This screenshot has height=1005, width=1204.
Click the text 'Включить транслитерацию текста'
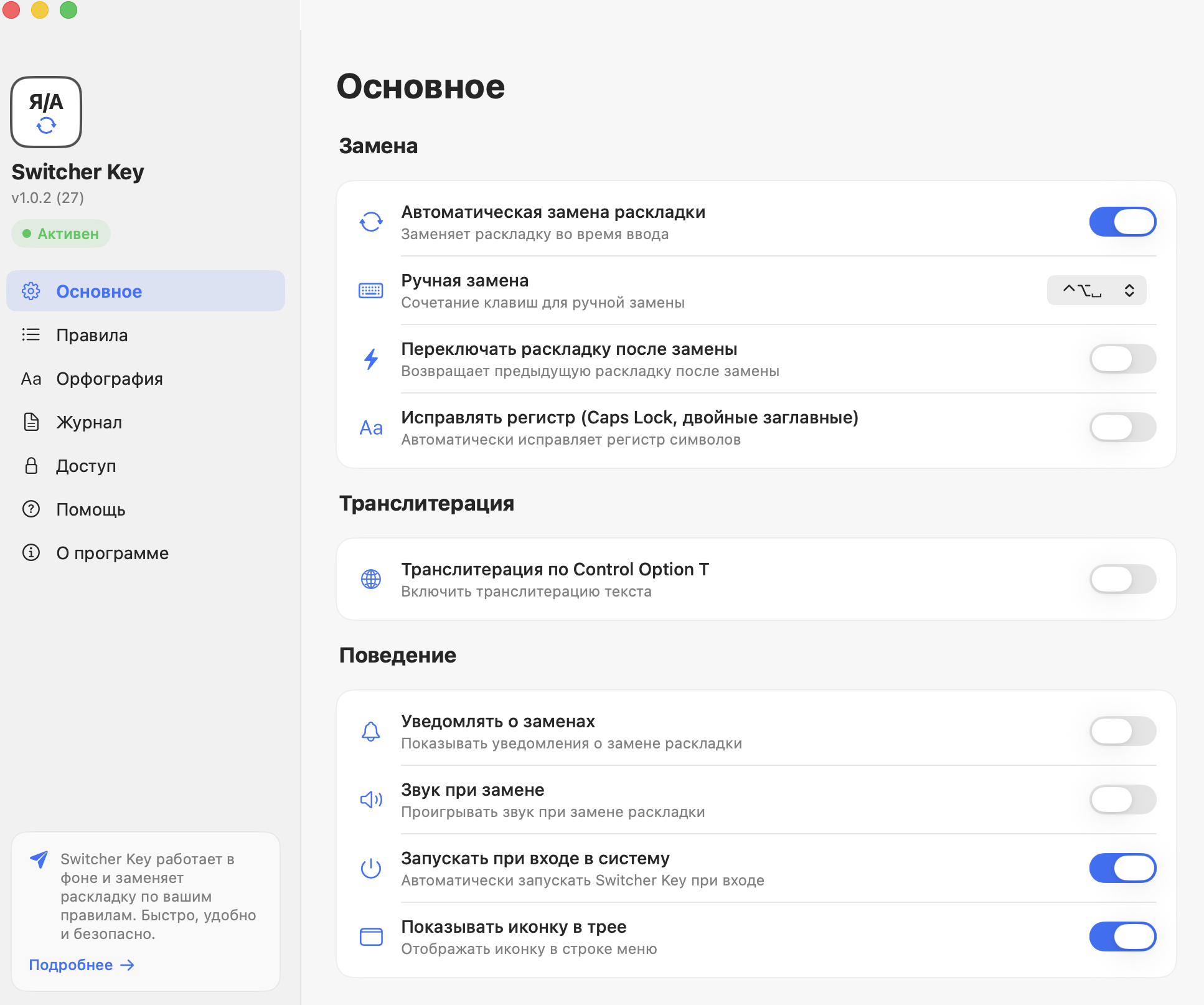[526, 592]
